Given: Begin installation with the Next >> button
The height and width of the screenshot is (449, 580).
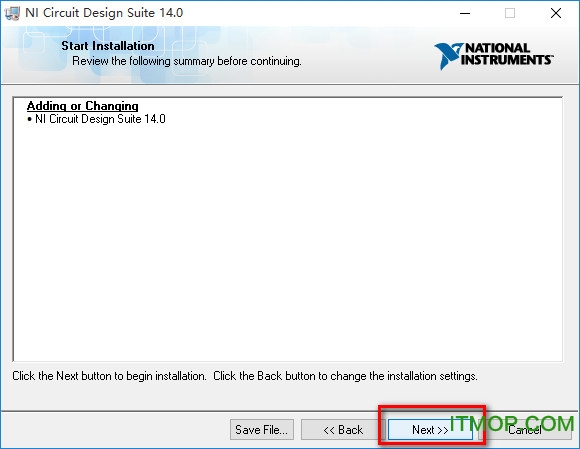Looking at the screenshot, I should tap(430, 430).
